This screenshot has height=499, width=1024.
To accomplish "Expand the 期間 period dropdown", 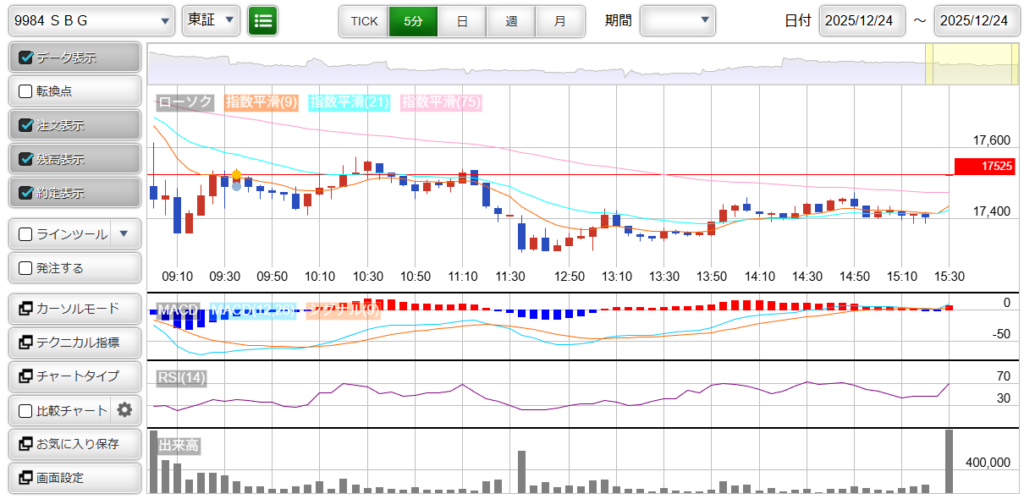I will pos(677,20).
